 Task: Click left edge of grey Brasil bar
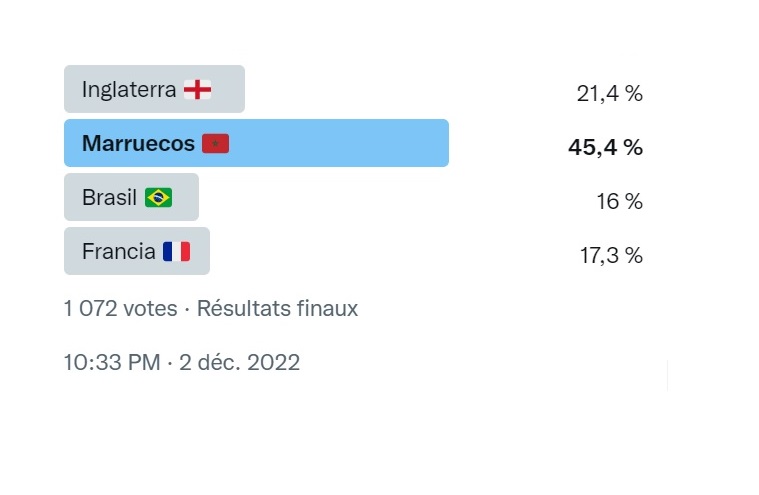pyautogui.click(x=68, y=197)
